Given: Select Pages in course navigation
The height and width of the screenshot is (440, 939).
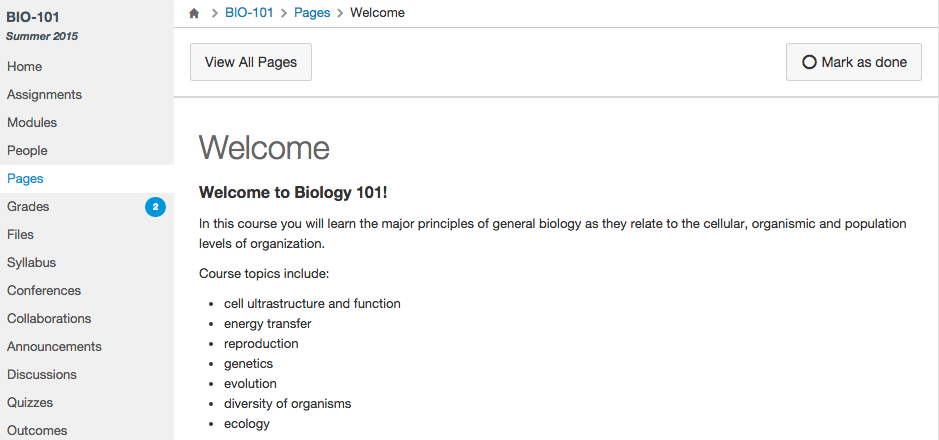Looking at the screenshot, I should pyautogui.click(x=25, y=179).
